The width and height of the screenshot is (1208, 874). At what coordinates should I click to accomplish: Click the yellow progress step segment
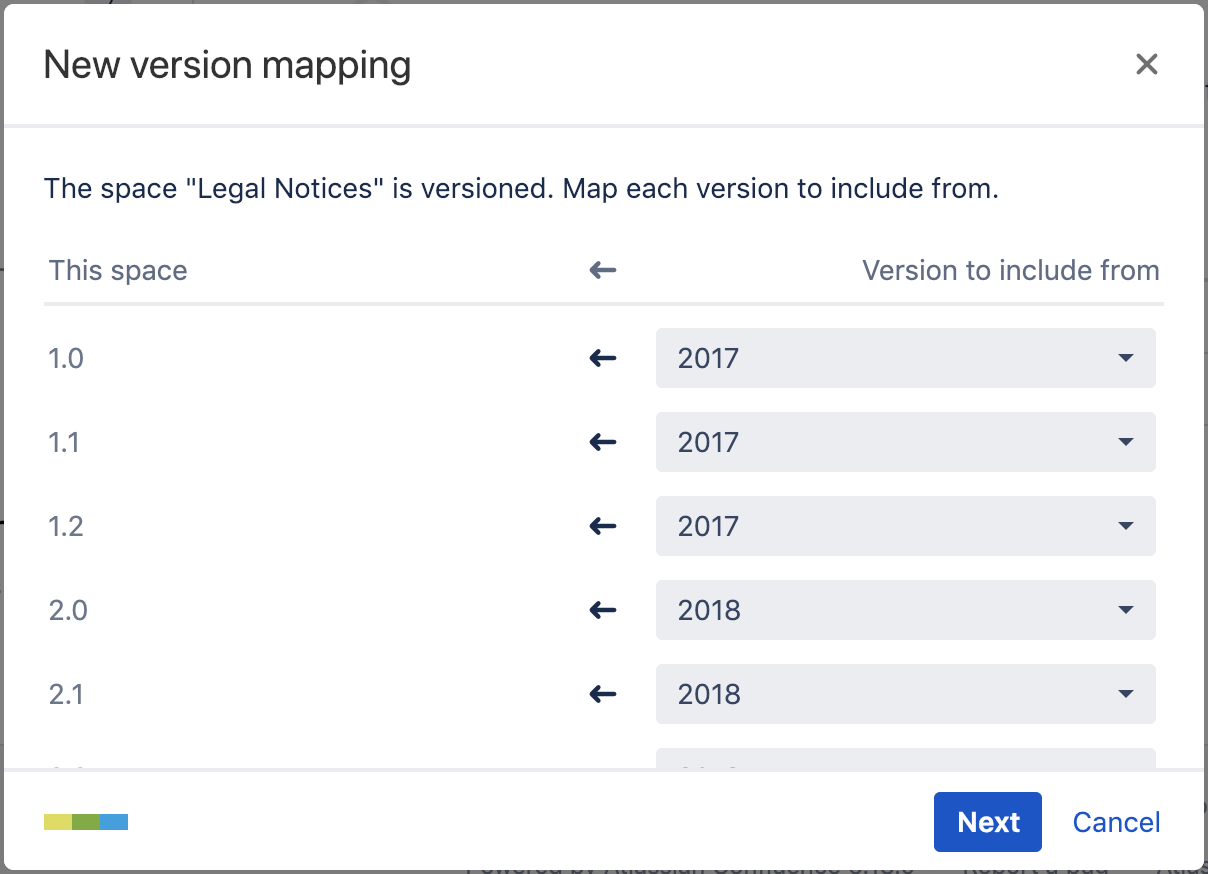click(x=58, y=822)
